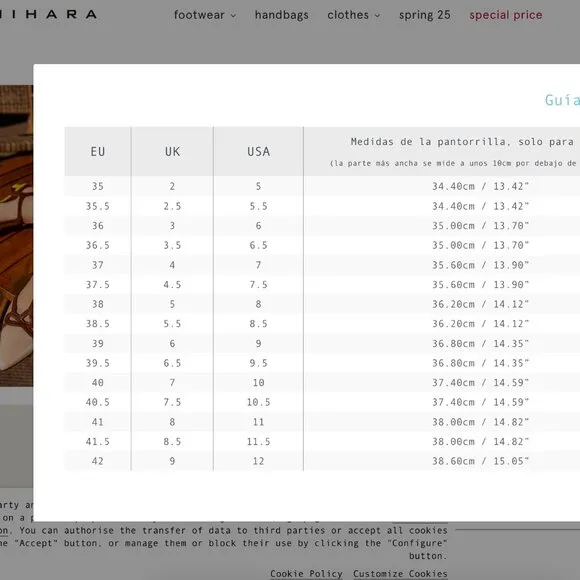This screenshot has width=580, height=580.
Task: Open the handbags menu item
Action: pyautogui.click(x=281, y=15)
